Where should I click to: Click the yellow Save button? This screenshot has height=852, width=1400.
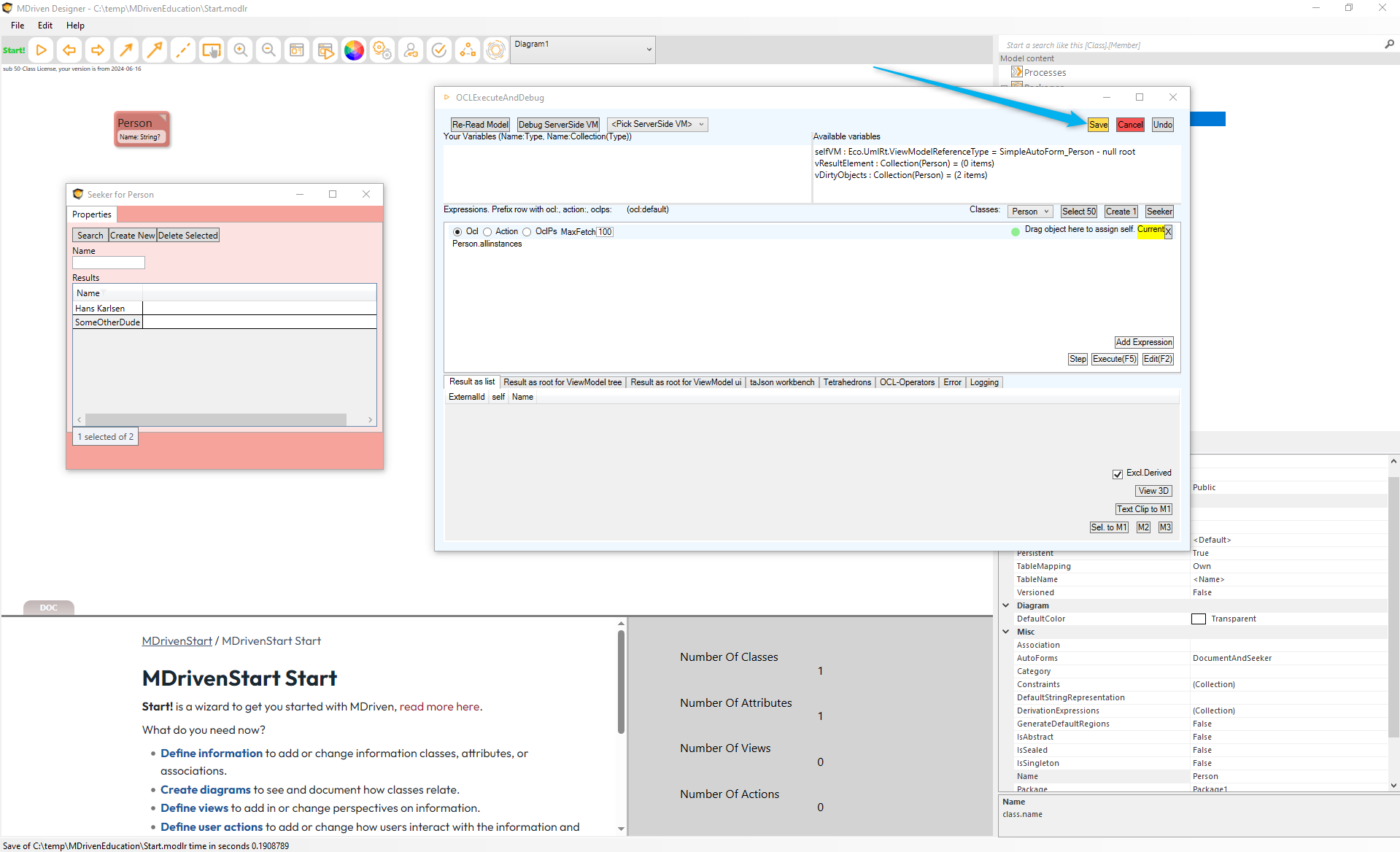point(1098,125)
